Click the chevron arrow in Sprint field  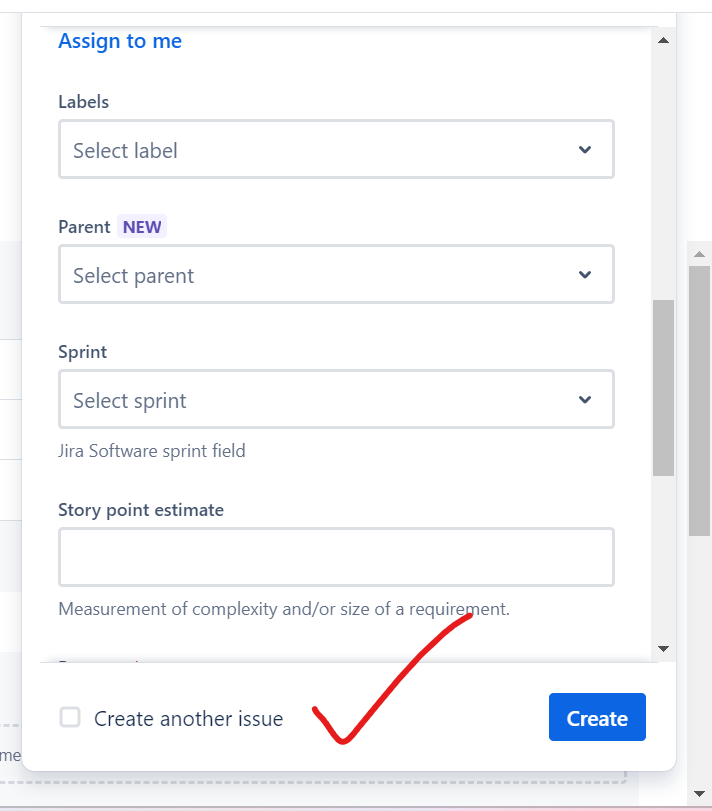[585, 400]
